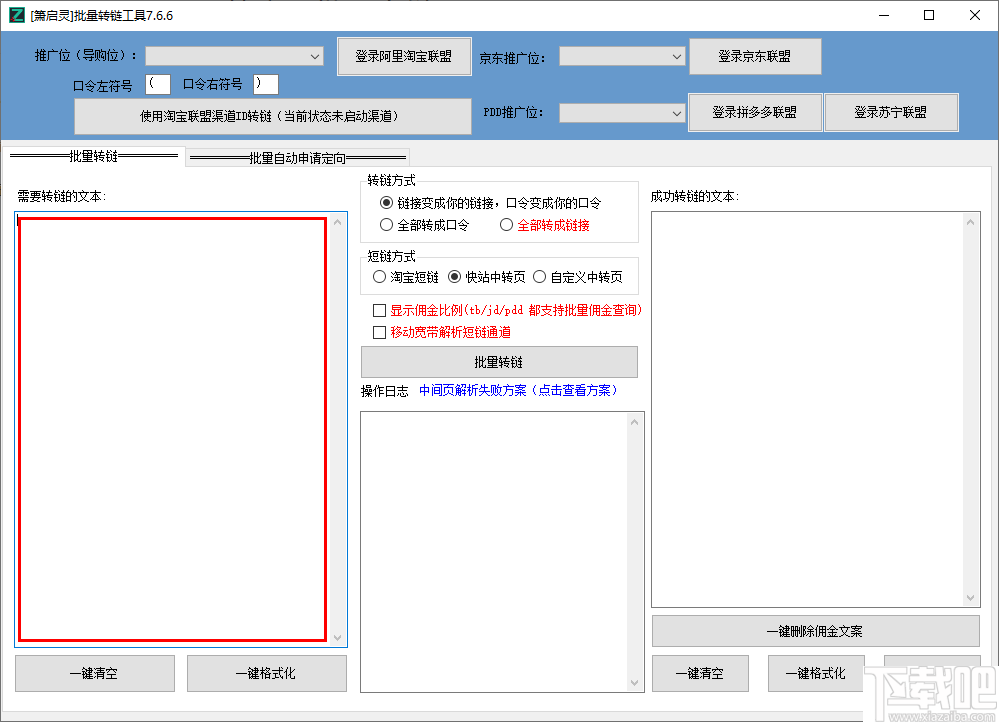999x722 pixels.
Task: Click the Z application logo icon
Action: [x=15, y=15]
